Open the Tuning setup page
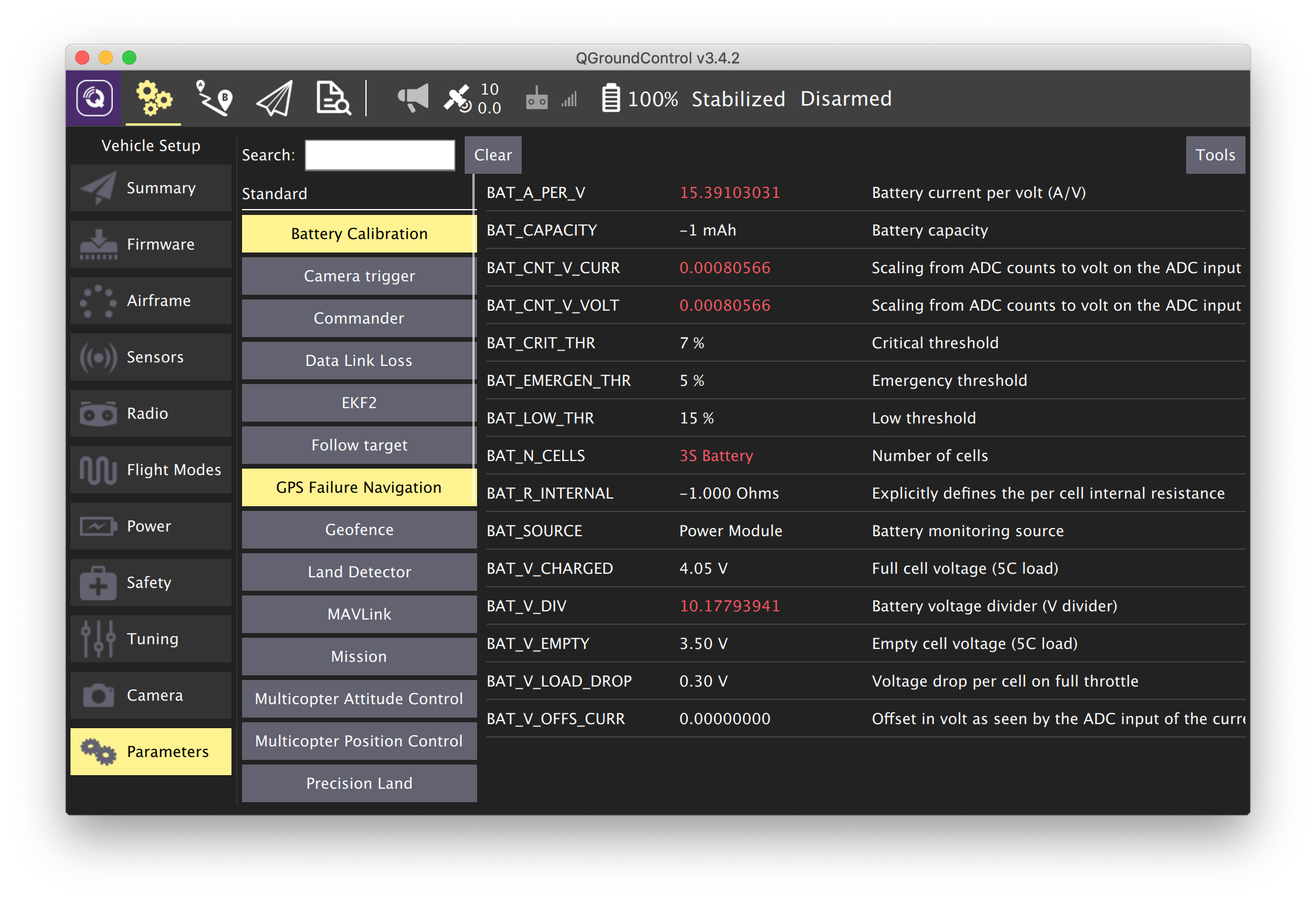 pos(151,639)
